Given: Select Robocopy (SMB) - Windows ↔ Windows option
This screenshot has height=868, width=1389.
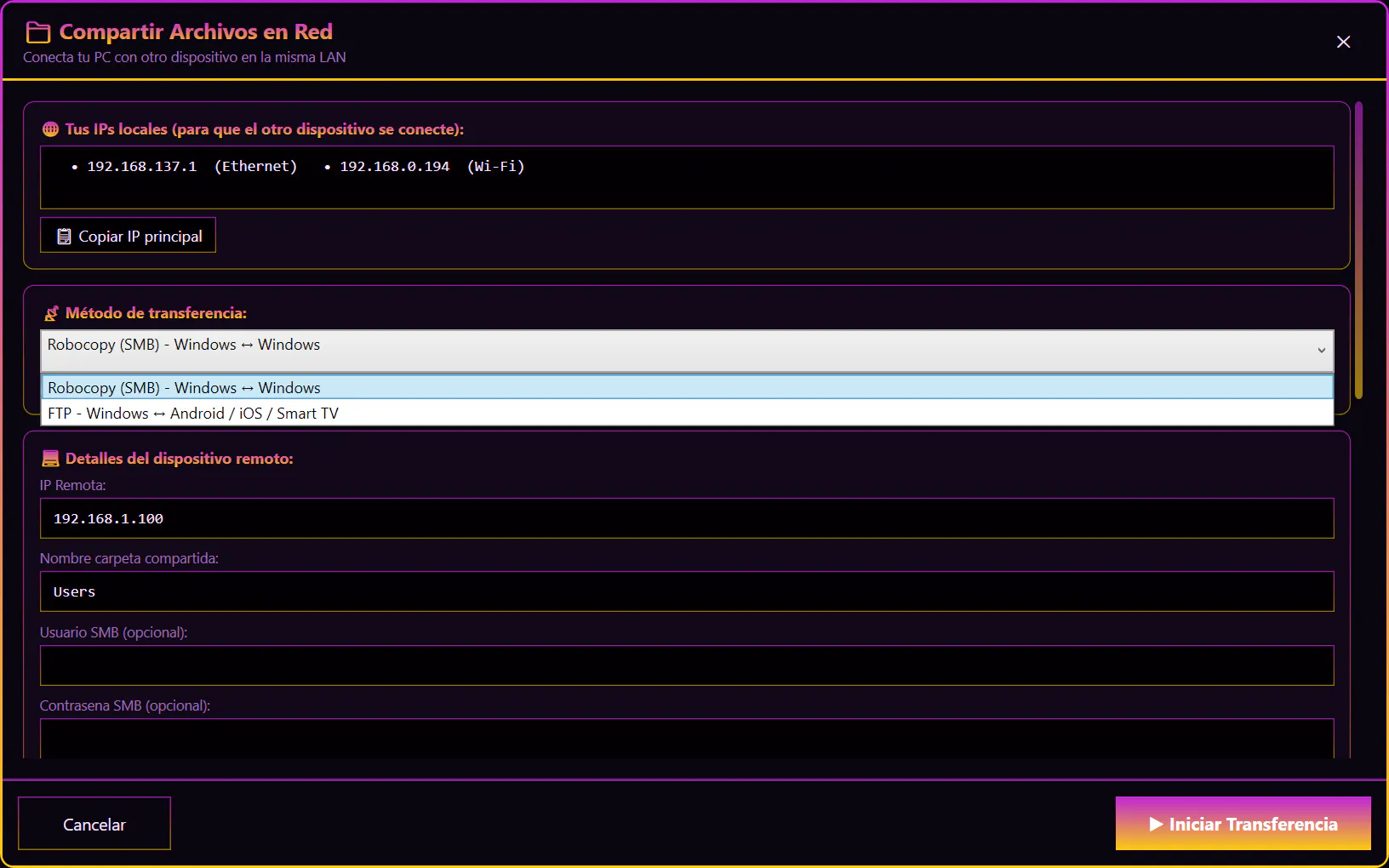Looking at the screenshot, I should (x=687, y=388).
